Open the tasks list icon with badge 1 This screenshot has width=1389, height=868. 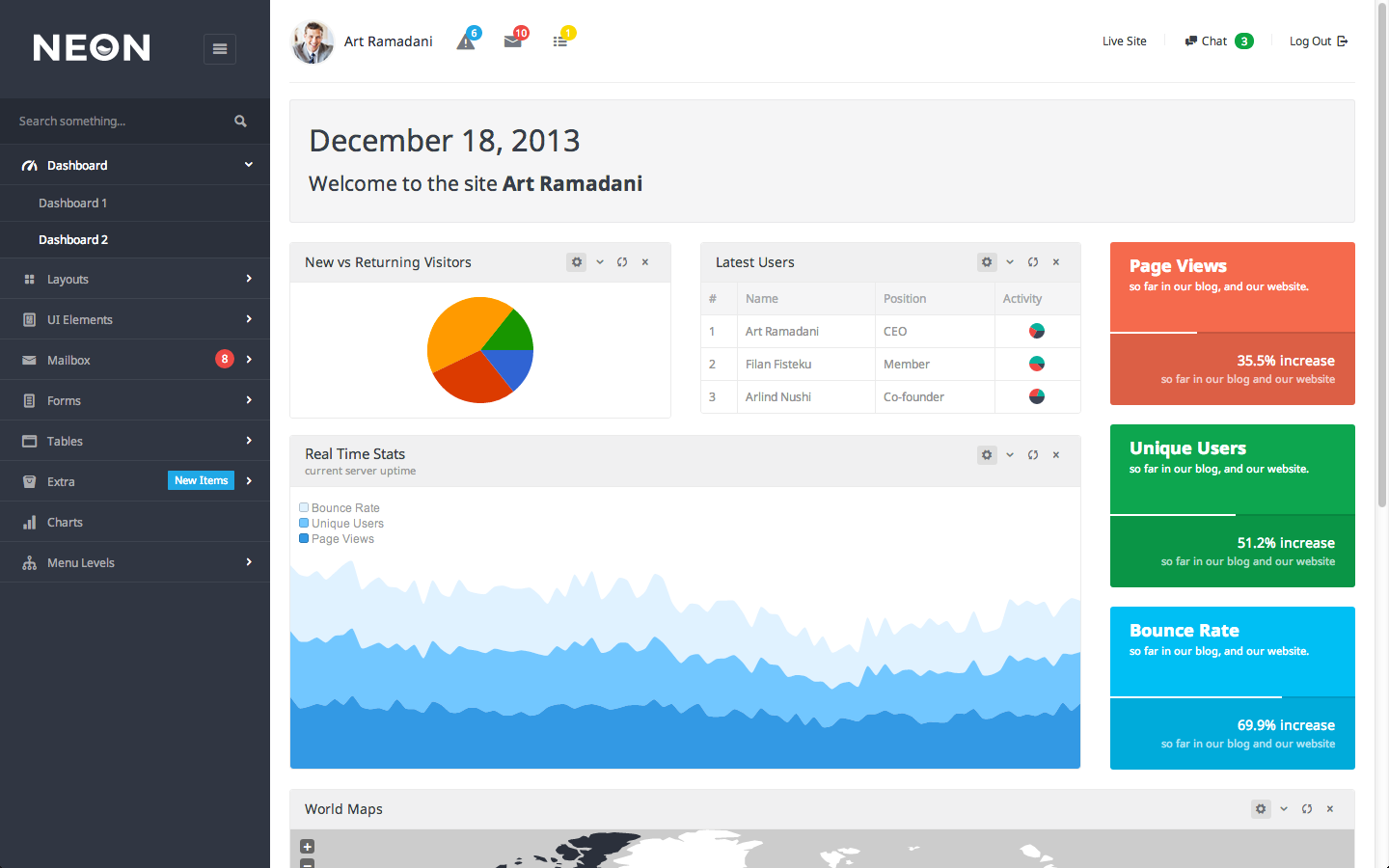560,41
